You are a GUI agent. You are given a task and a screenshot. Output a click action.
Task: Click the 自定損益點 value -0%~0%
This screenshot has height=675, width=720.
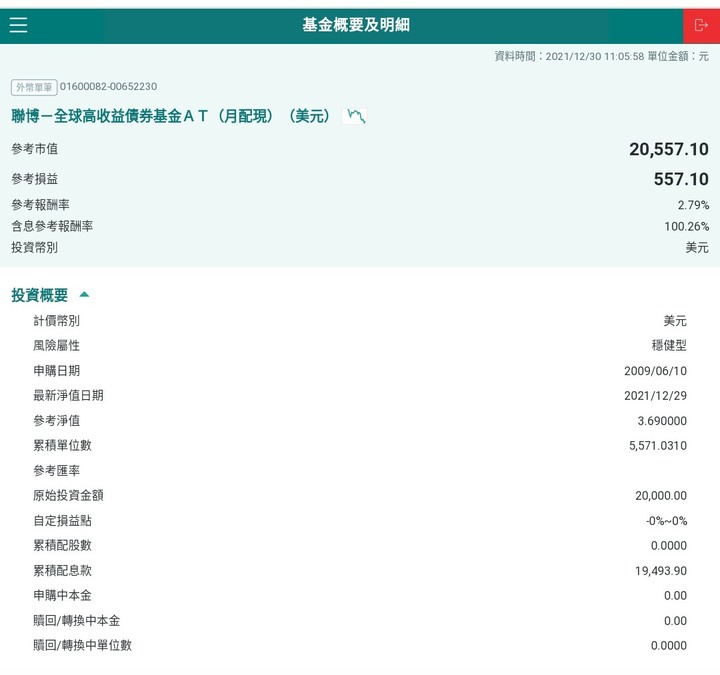click(666, 521)
